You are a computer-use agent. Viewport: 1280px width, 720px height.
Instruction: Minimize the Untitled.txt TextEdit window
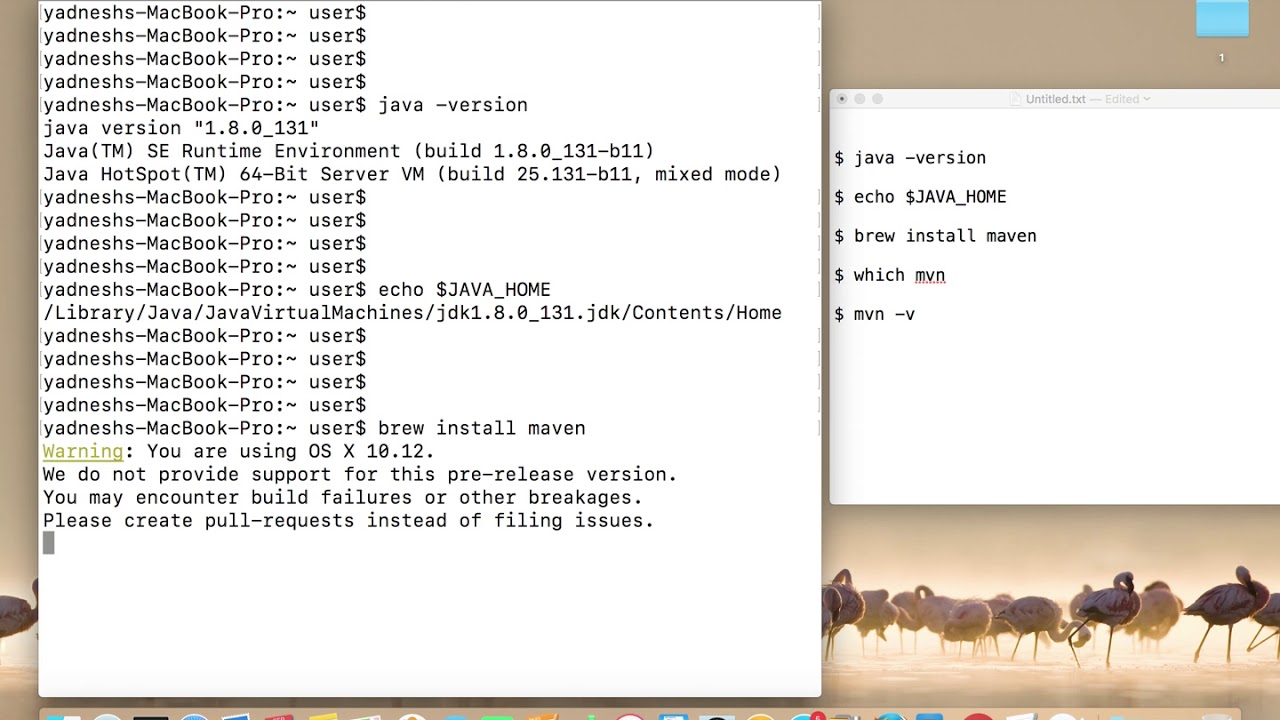tap(860, 99)
